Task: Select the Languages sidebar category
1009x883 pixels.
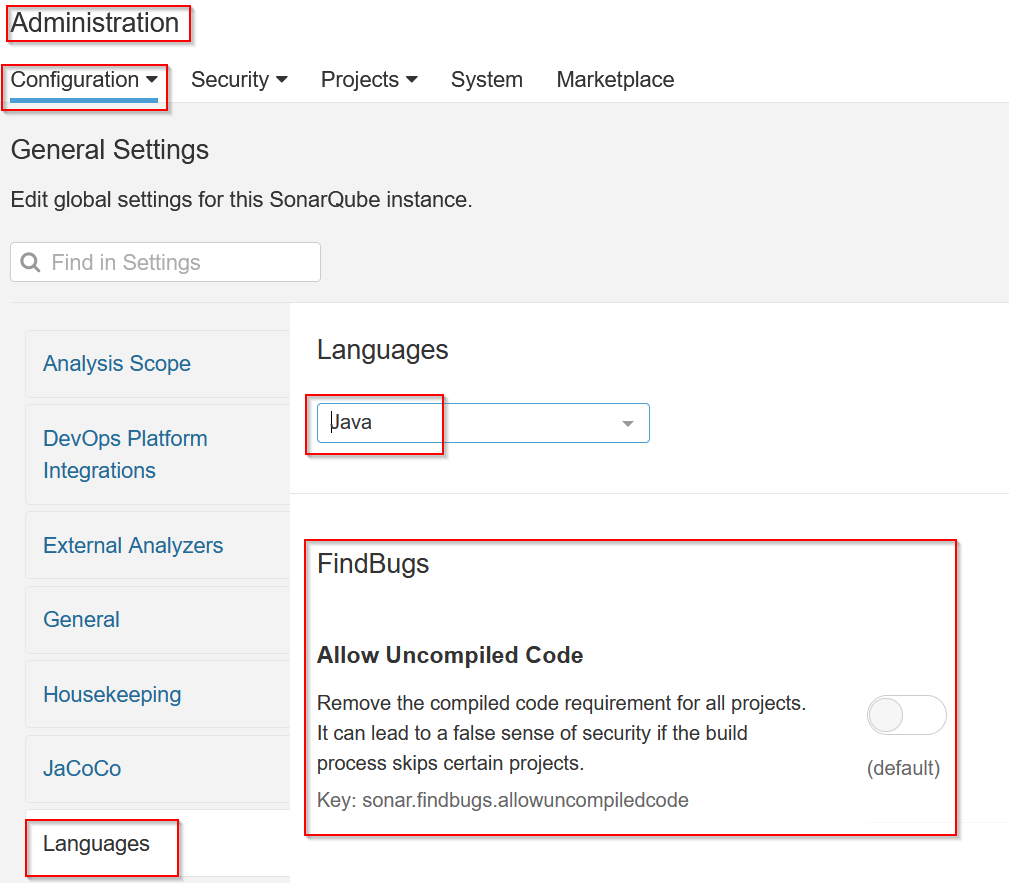Action: tap(95, 846)
